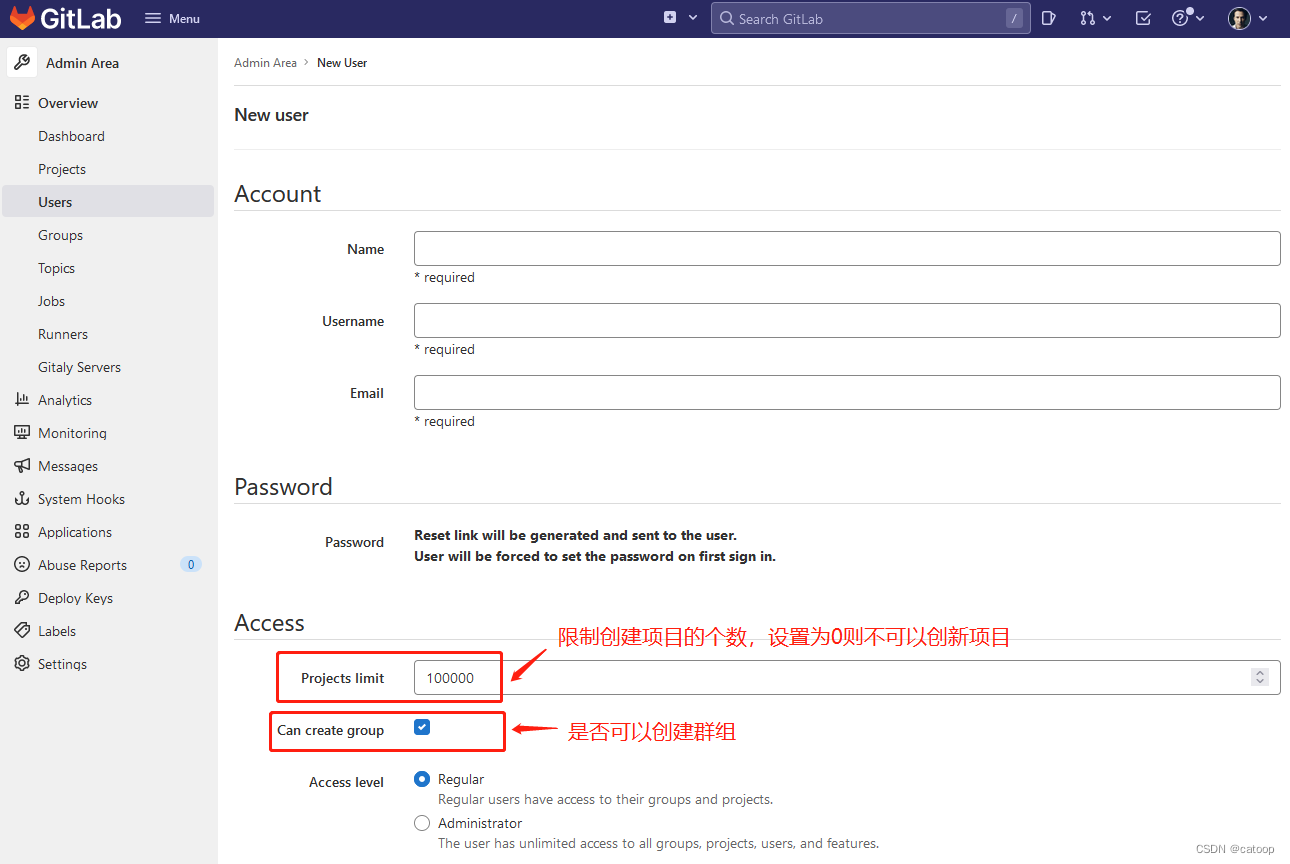Viewport: 1290px width, 864px height.
Task: Uncheck the Can create group checkbox
Action: point(422,727)
